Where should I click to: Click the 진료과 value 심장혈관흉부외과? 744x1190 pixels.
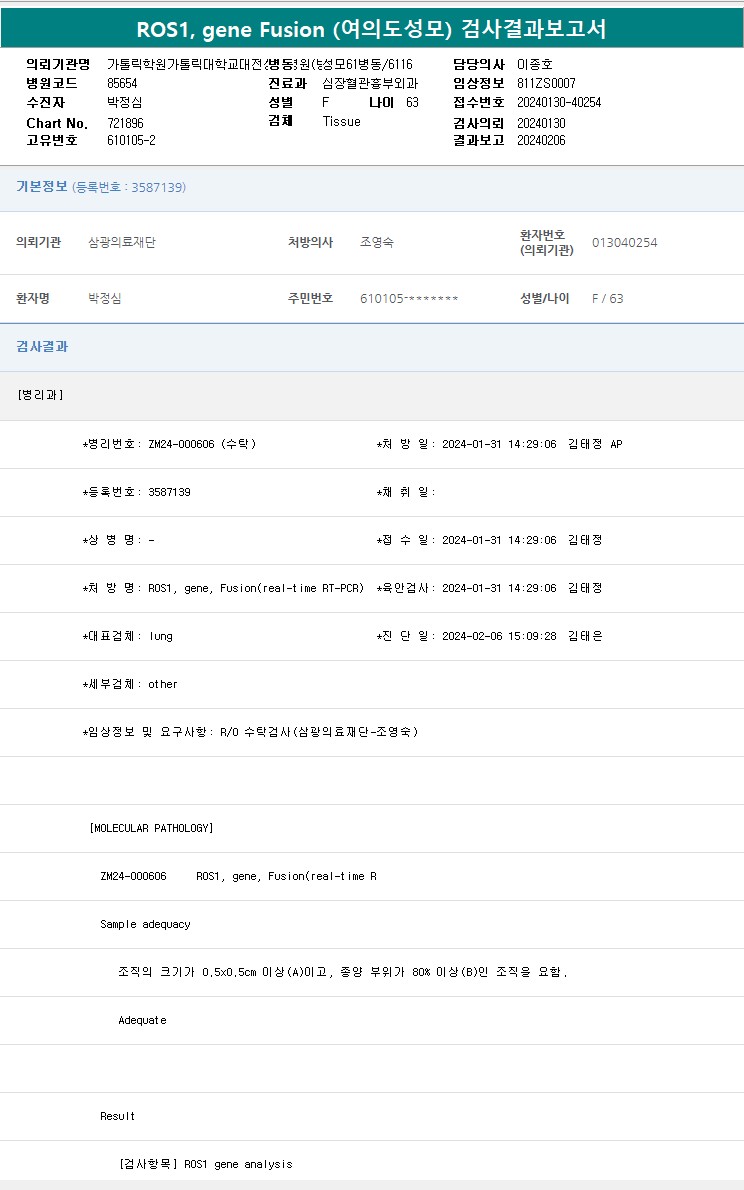370,83
